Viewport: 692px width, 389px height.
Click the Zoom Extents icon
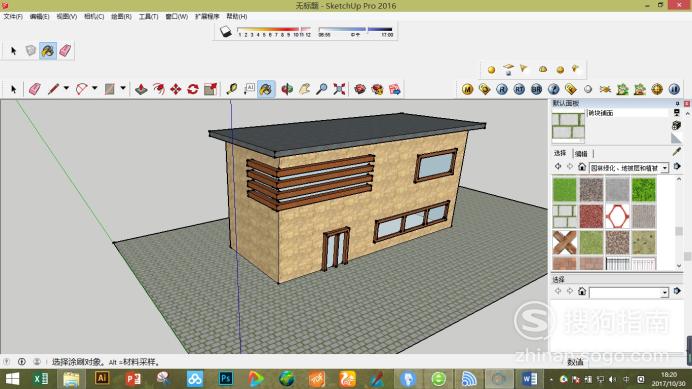click(339, 89)
